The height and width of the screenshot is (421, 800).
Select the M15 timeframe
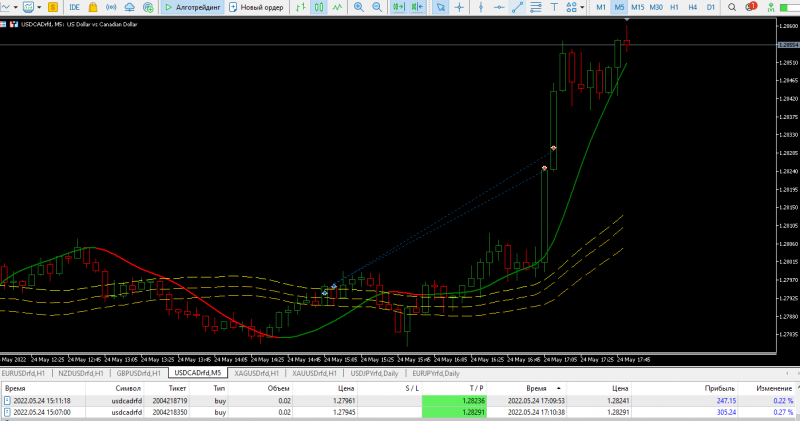coord(638,7)
